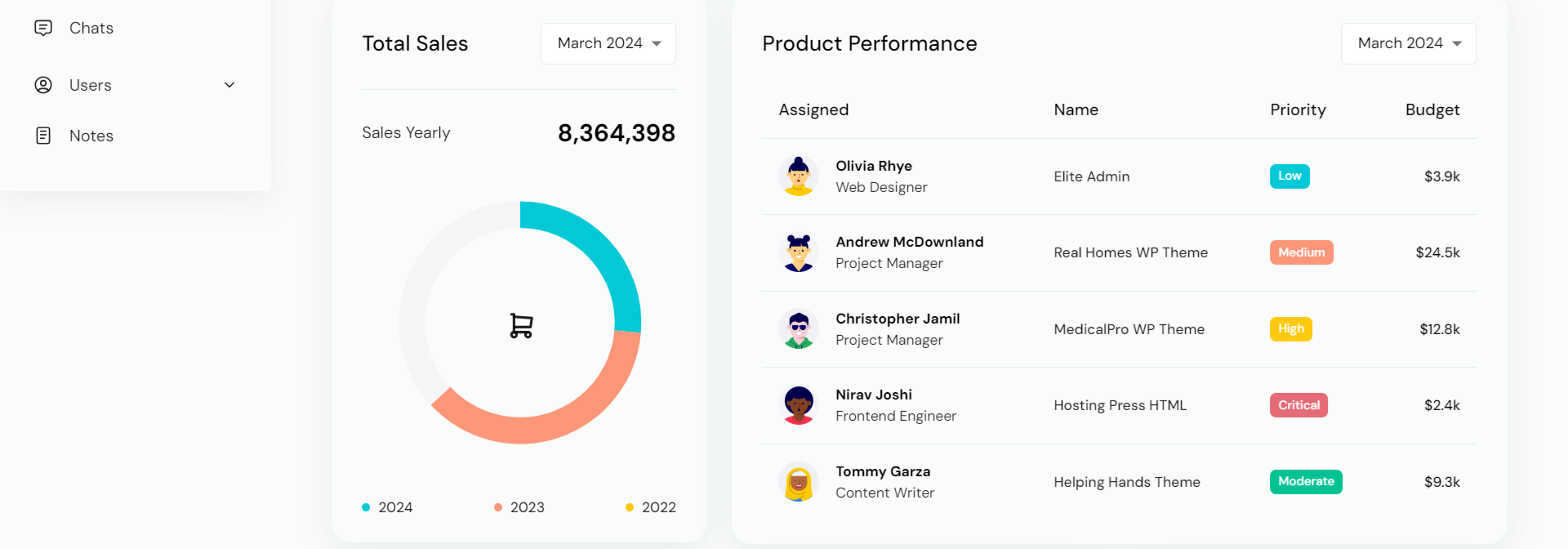Viewport: 1568px width, 549px height.
Task: Click Andrew McDownland's avatar
Action: click(798, 252)
